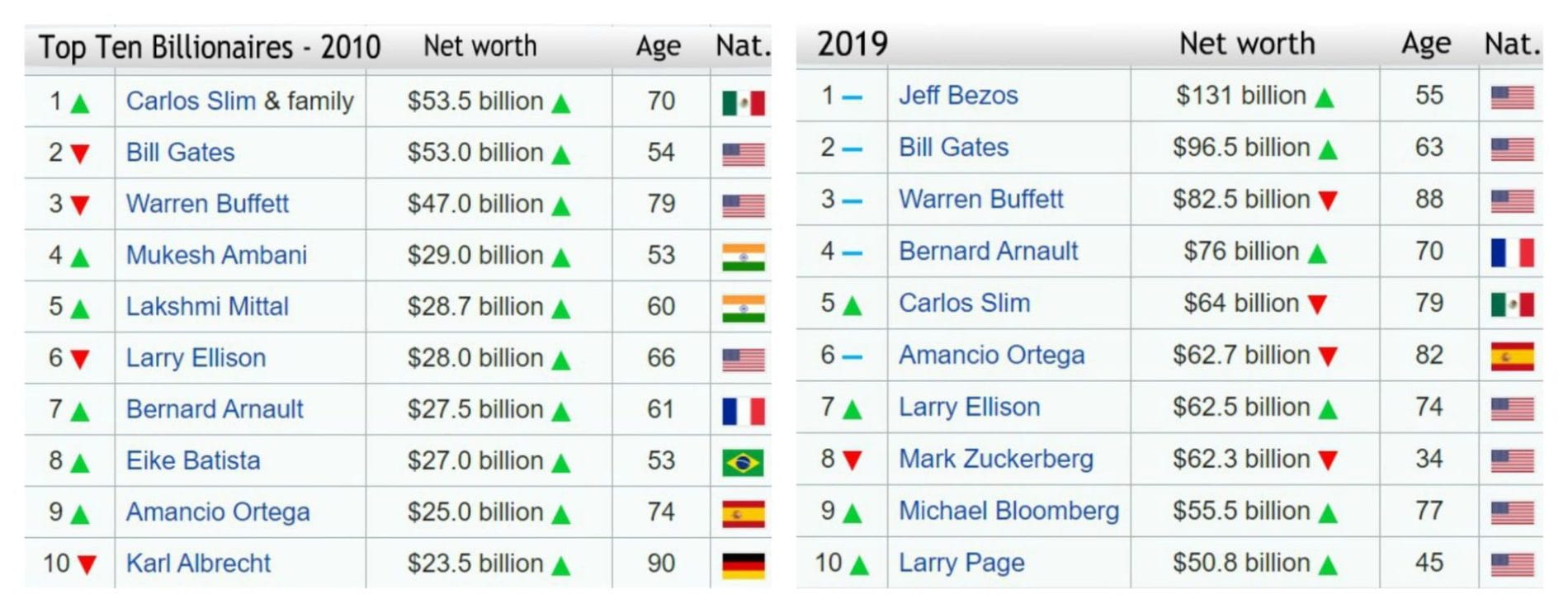Image resolution: width=1568 pixels, height=613 pixels.
Task: Click the Net worth header in the 2019 table
Action: click(x=1246, y=44)
